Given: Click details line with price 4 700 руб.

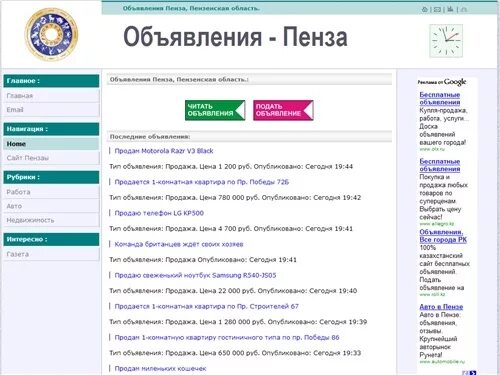Looking at the screenshot, I should click(231, 229).
